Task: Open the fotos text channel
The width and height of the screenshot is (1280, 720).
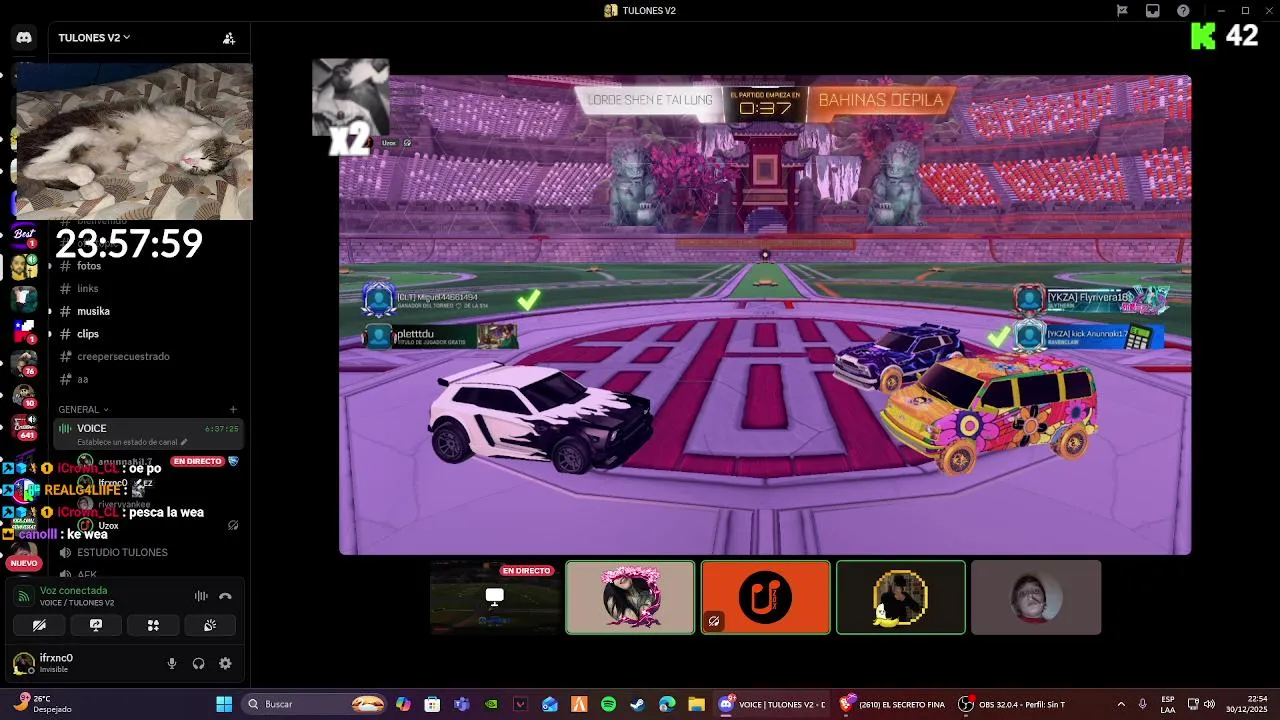Action: [148, 266]
